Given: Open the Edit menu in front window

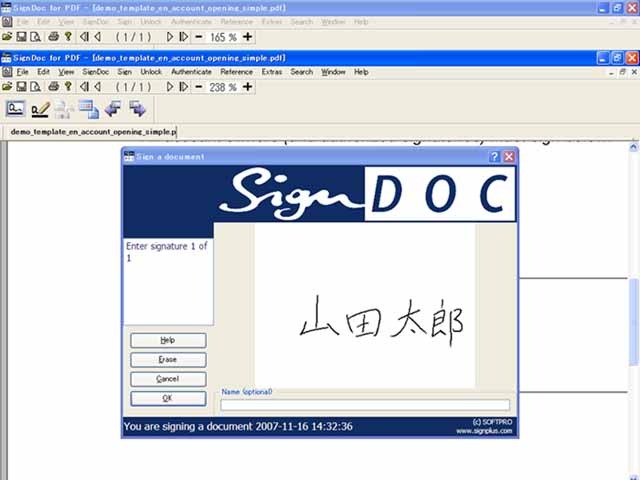Looking at the screenshot, I should pos(43,72).
